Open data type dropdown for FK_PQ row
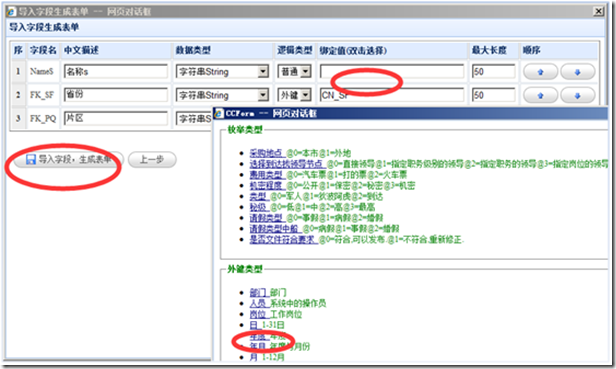The image size is (616, 369). (x=194, y=118)
